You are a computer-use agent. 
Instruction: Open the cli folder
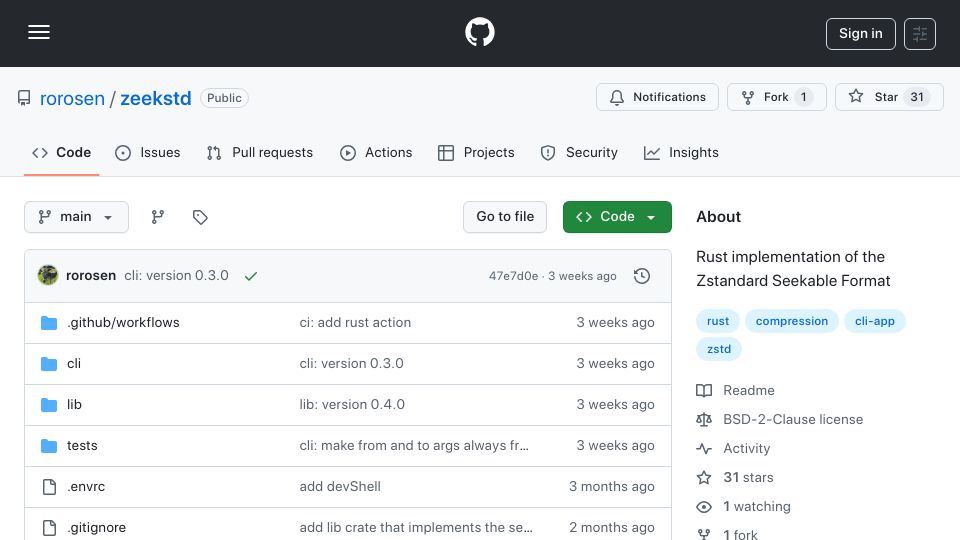(74, 364)
